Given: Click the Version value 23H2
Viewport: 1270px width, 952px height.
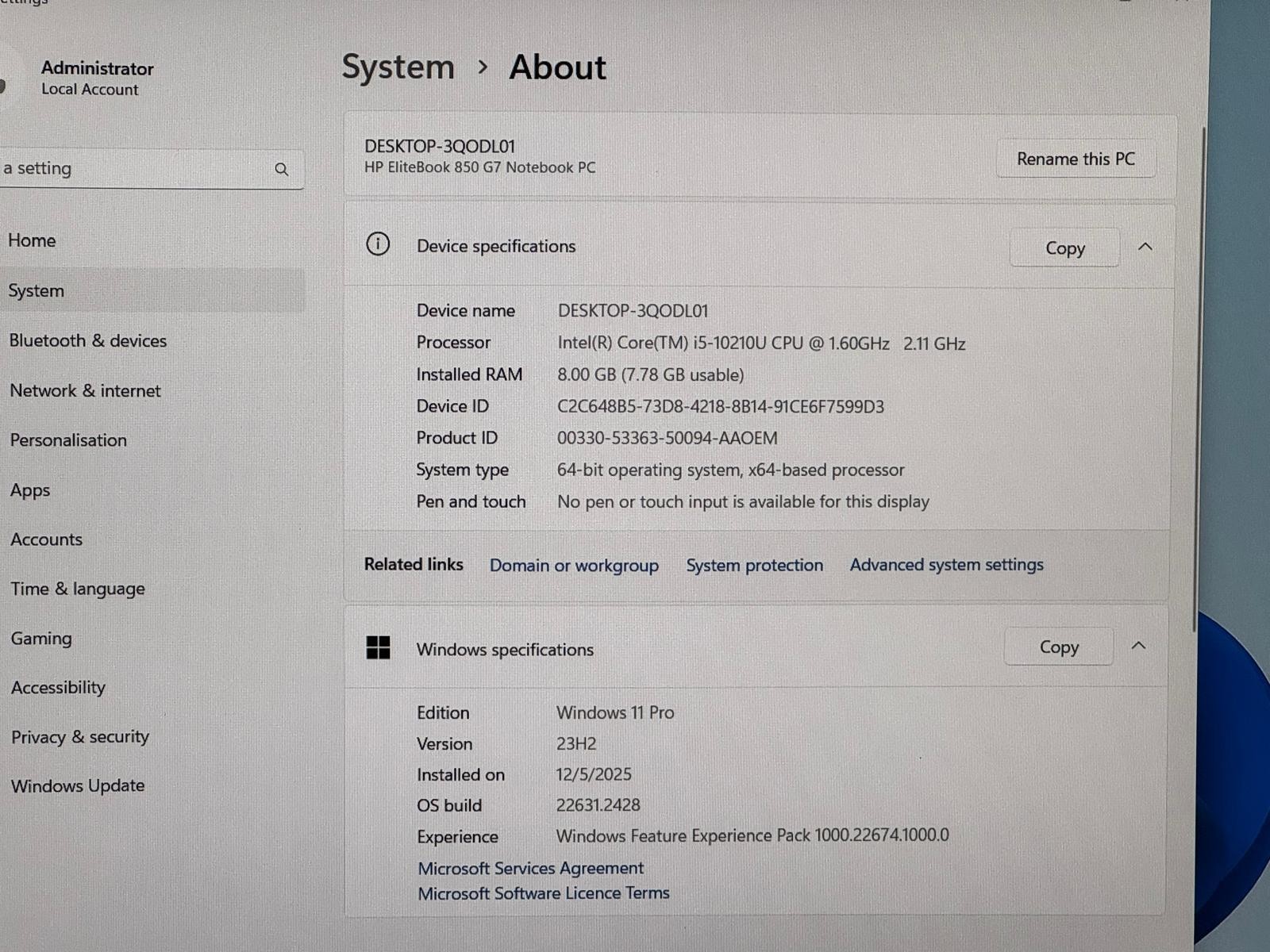Looking at the screenshot, I should click(x=576, y=743).
